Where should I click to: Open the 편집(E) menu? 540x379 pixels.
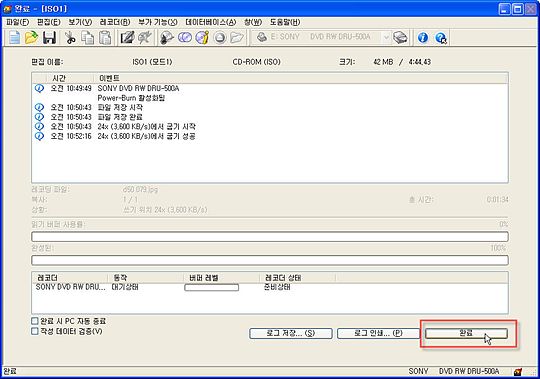(49, 22)
